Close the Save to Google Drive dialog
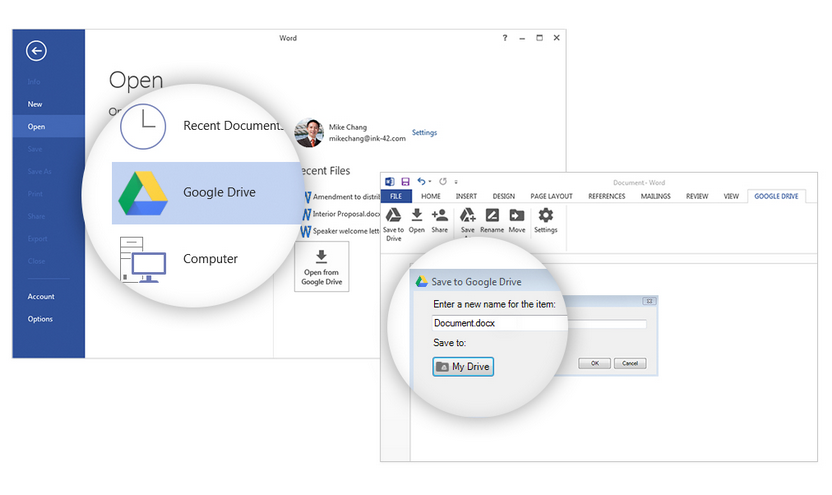The width and height of the screenshot is (832, 495). click(649, 301)
